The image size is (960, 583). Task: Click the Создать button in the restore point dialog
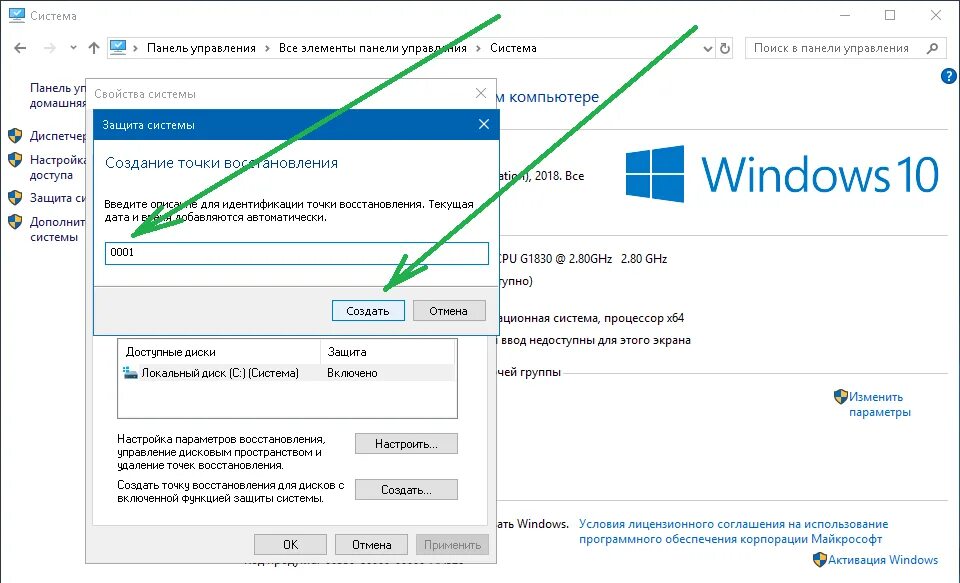tap(368, 310)
